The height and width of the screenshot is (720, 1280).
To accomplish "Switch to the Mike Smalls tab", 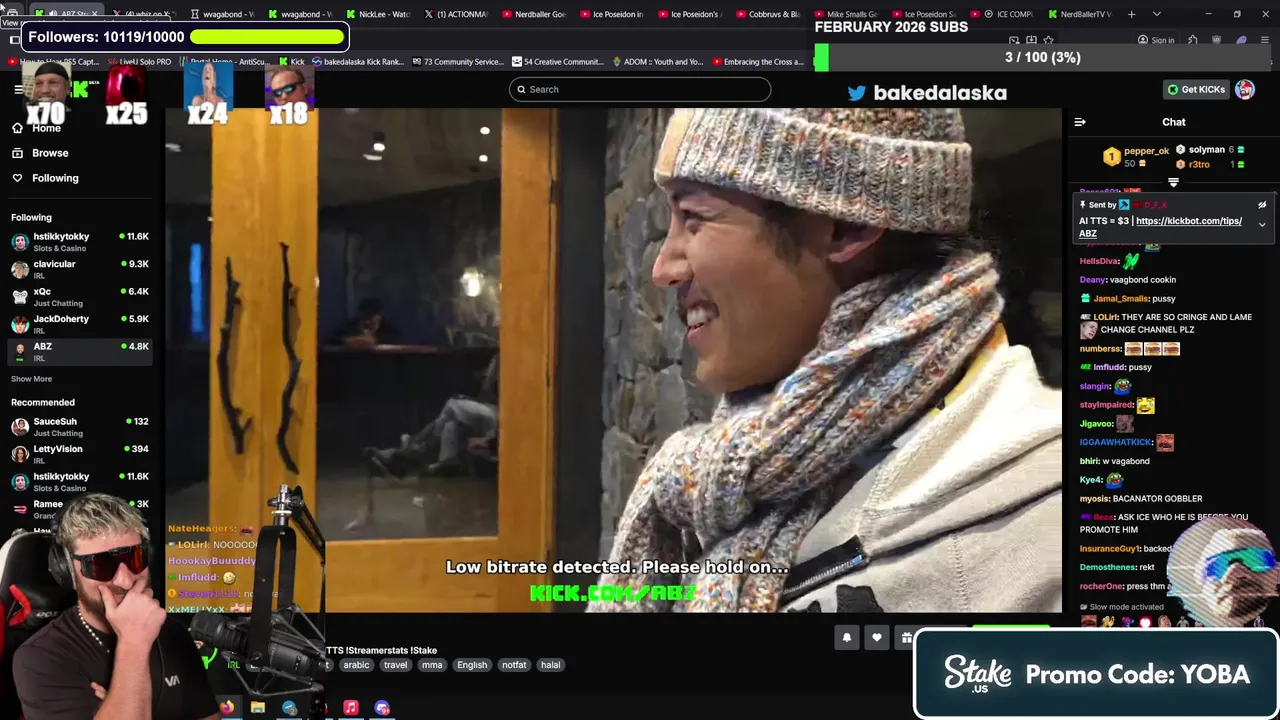I will [x=846, y=14].
